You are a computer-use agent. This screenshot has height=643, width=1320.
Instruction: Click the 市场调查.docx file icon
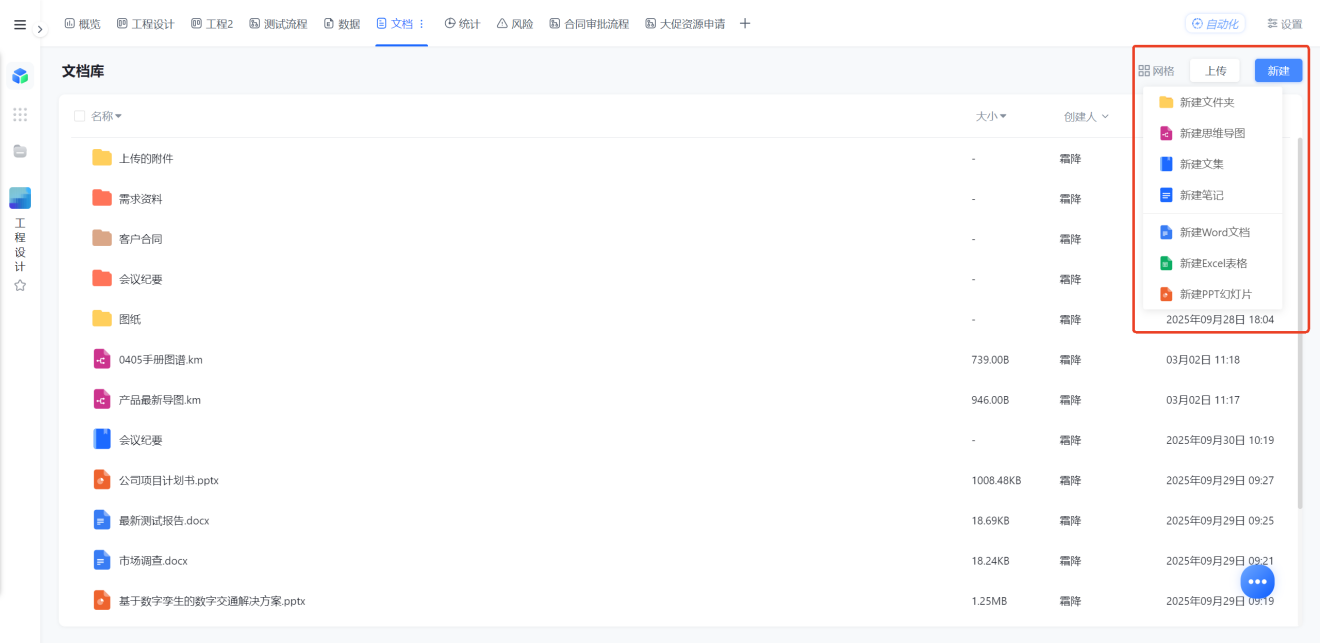pos(101,560)
